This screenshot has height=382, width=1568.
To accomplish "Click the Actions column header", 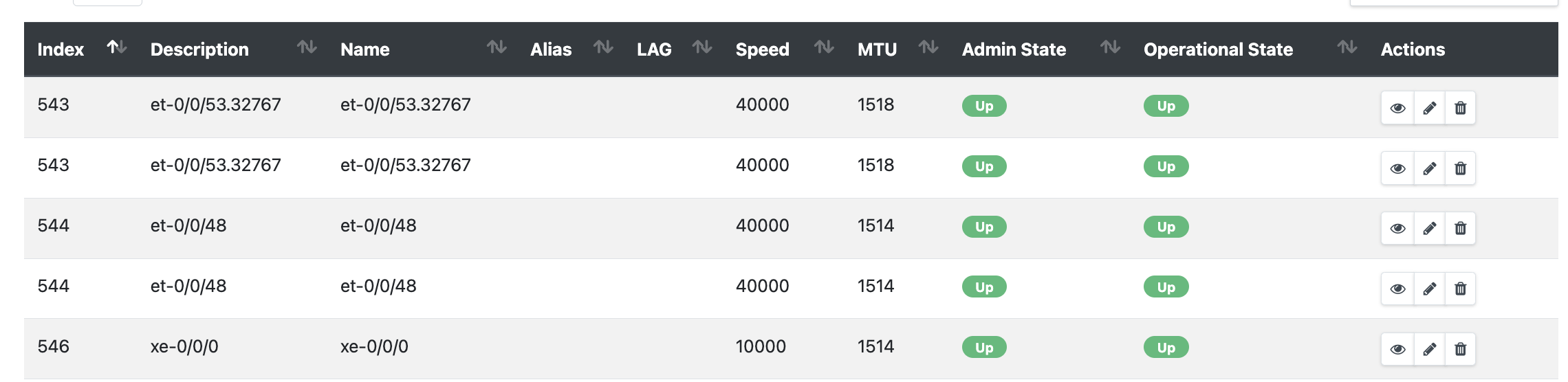I will (x=1413, y=49).
